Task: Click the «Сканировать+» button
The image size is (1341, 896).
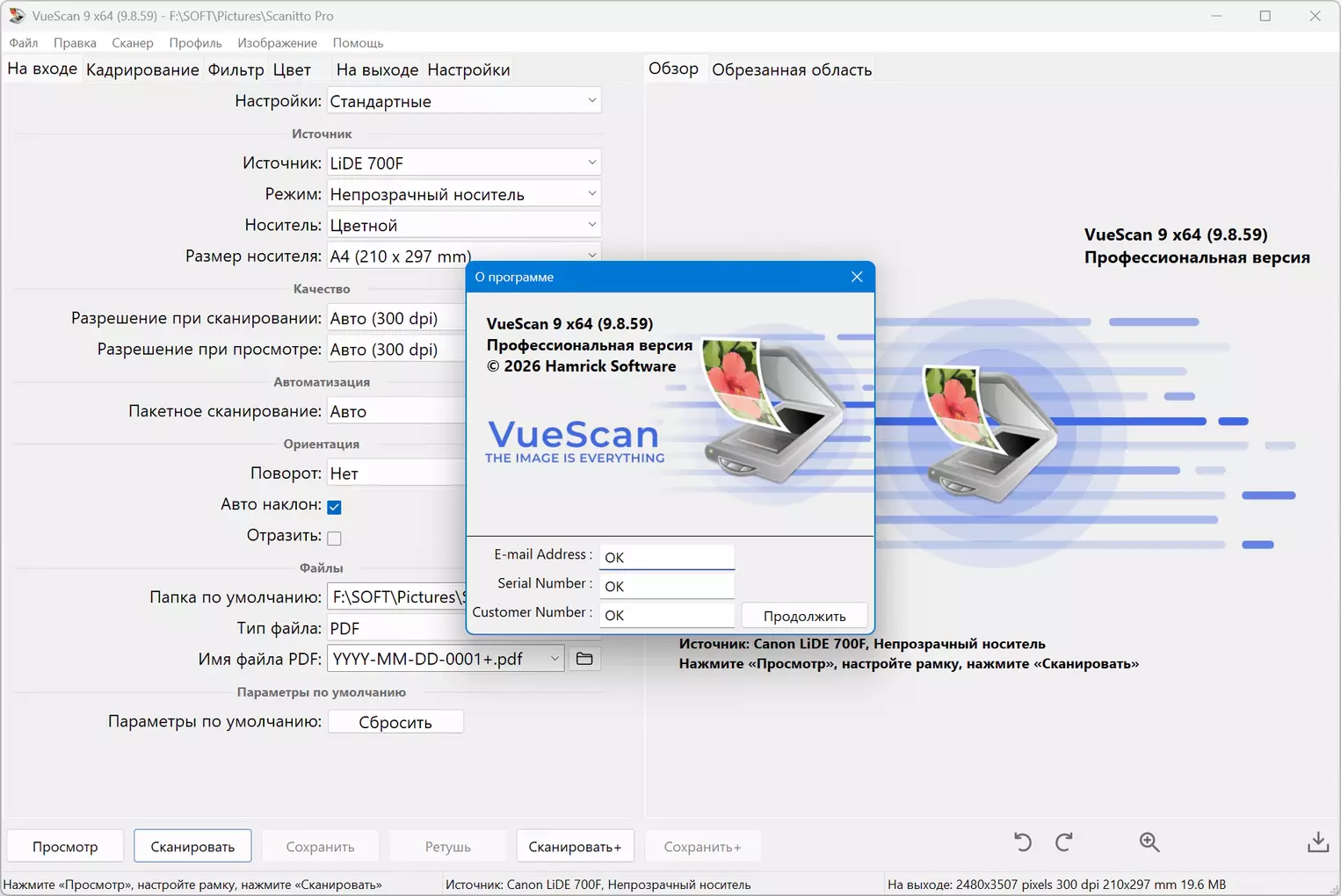Action: 575,847
